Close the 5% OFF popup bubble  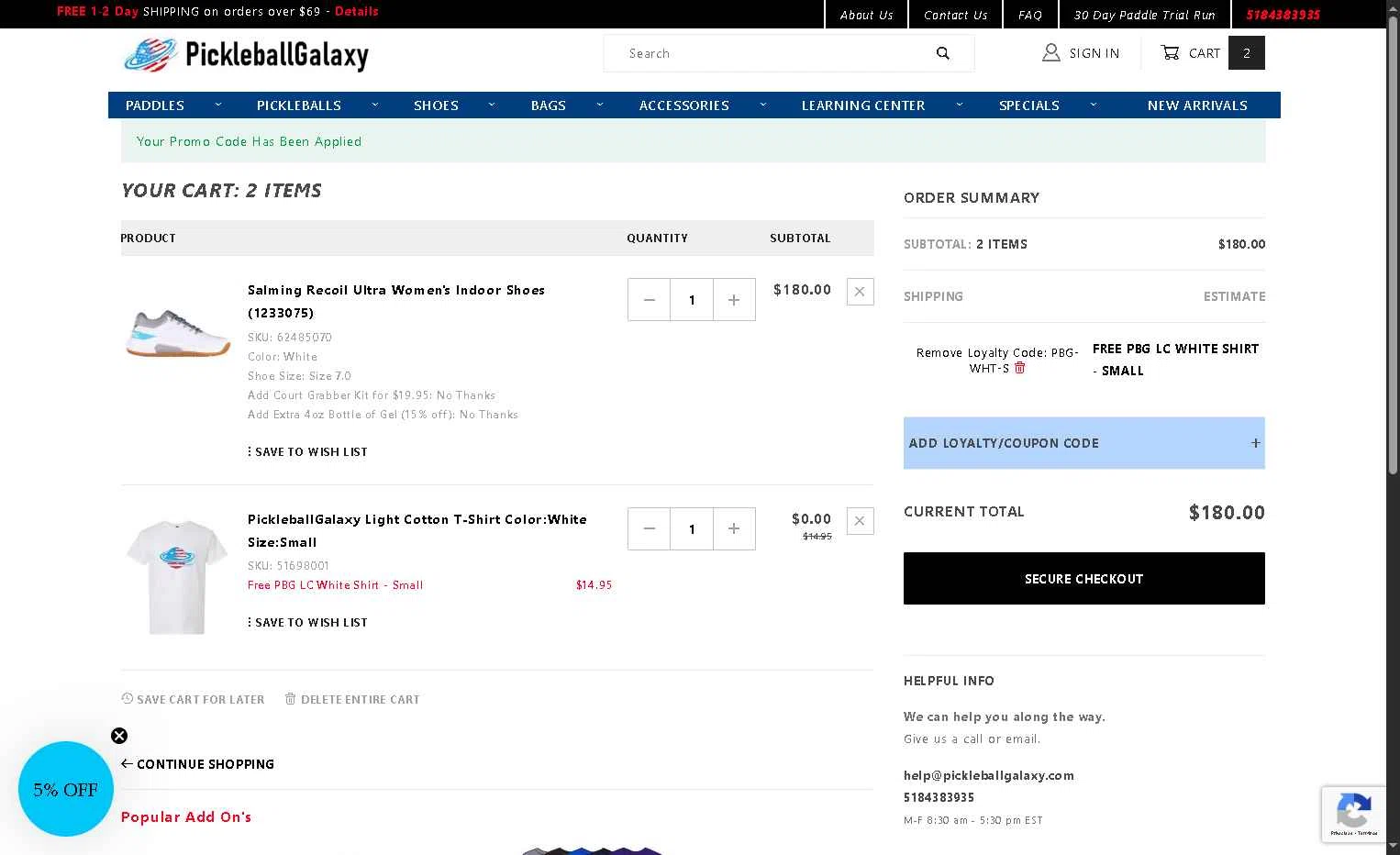119,736
